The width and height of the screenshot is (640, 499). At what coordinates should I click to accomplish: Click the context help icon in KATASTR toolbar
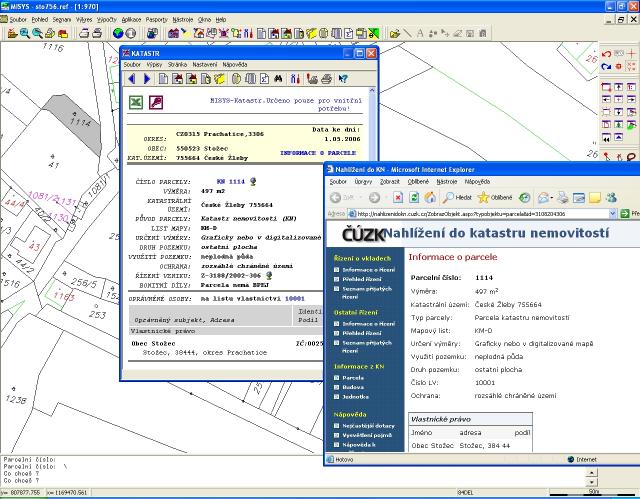tap(343, 79)
